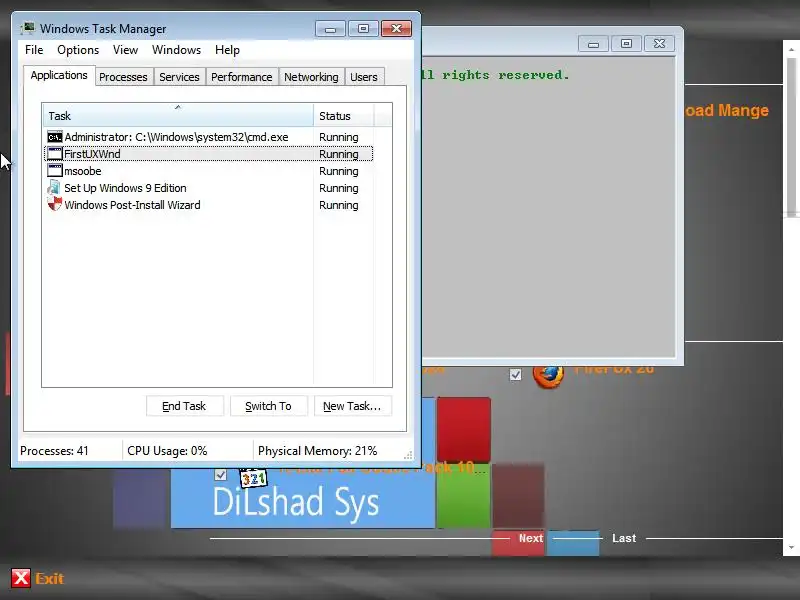Click Running status of msoobe
800x600 pixels.
pos(339,171)
